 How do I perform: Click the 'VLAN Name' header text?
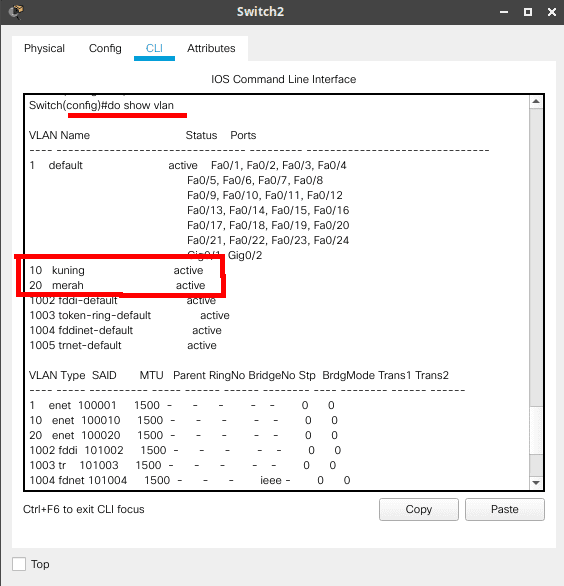click(59, 135)
